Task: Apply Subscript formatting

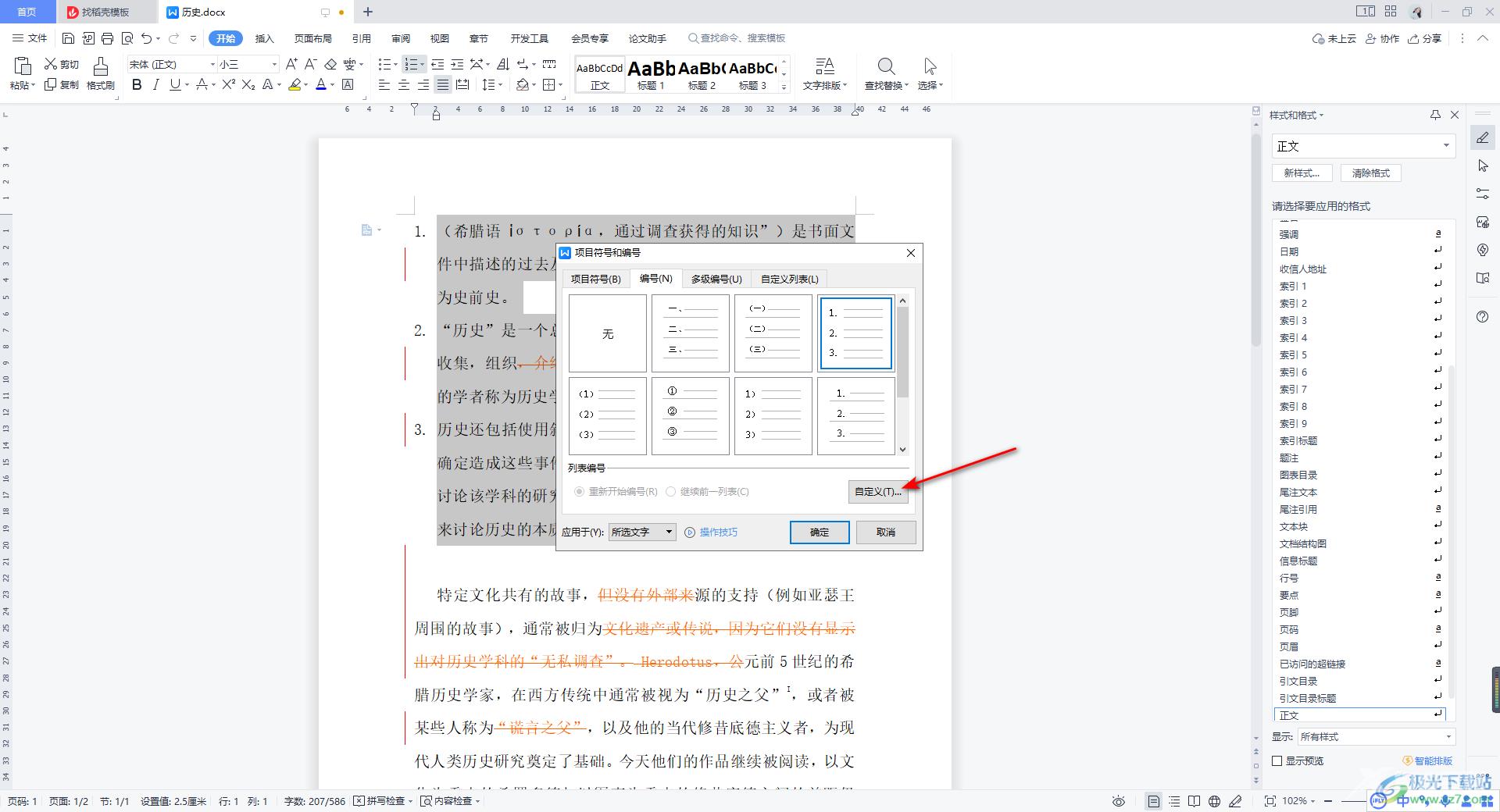Action: pos(248,84)
